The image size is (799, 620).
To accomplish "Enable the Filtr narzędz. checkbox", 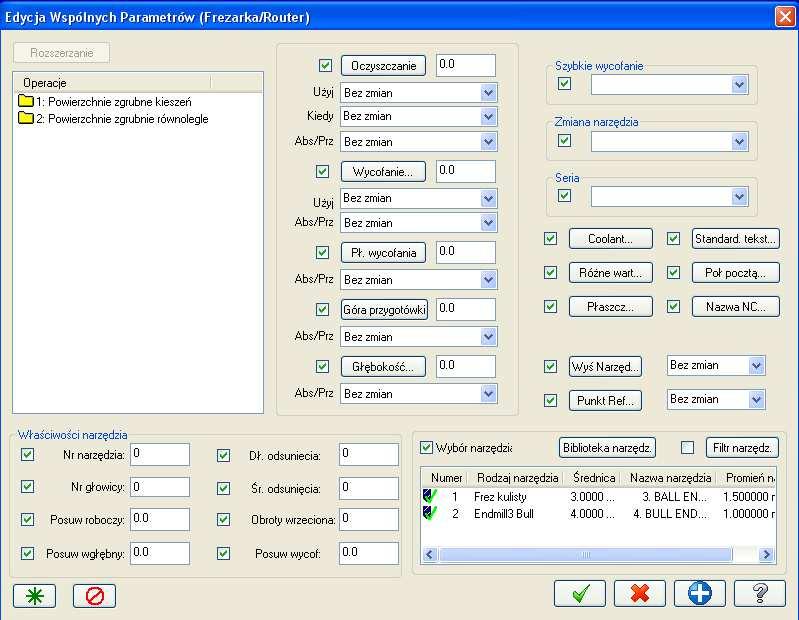I will pyautogui.click(x=687, y=448).
